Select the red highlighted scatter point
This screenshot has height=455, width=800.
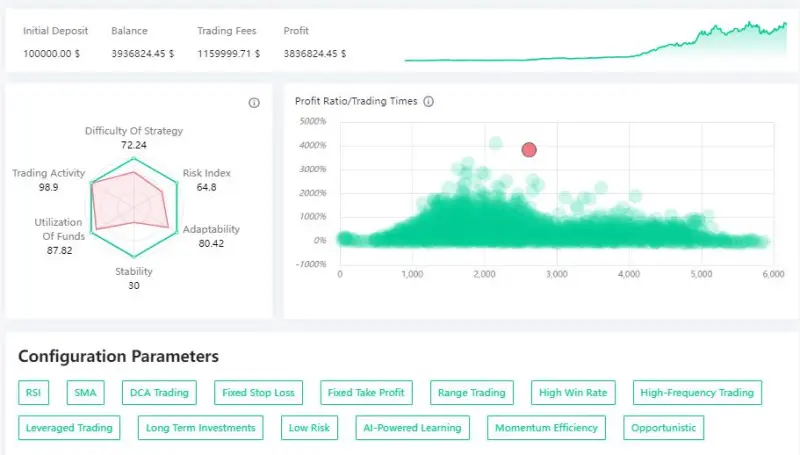tap(529, 150)
